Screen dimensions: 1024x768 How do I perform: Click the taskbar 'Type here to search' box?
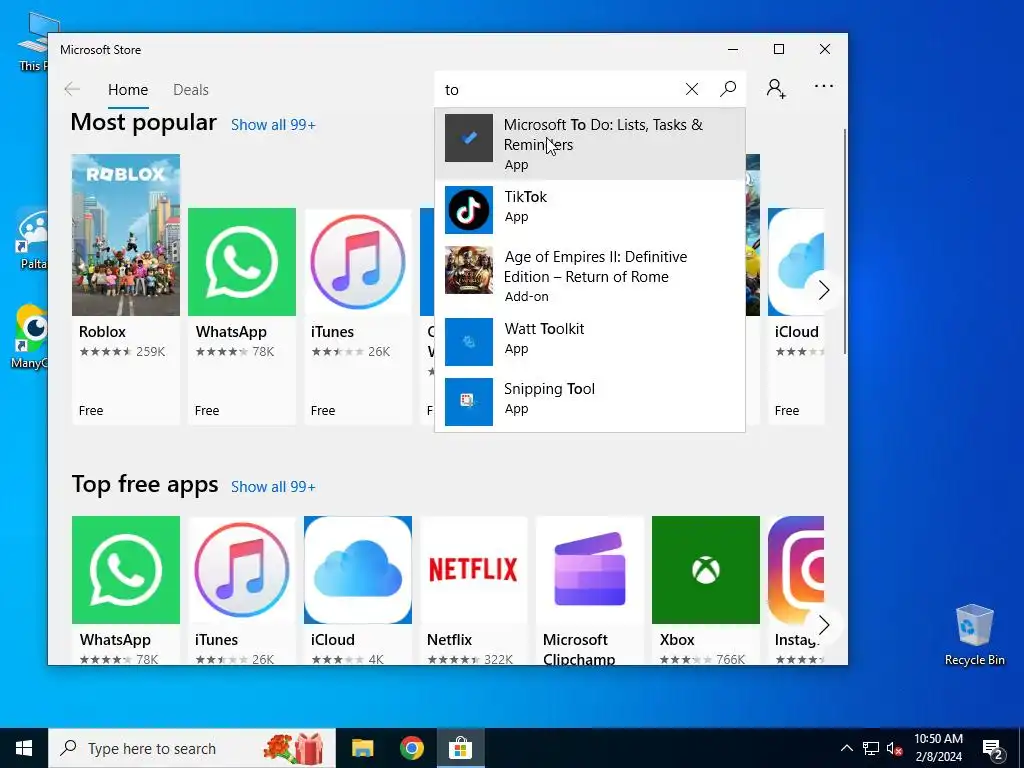(x=192, y=748)
